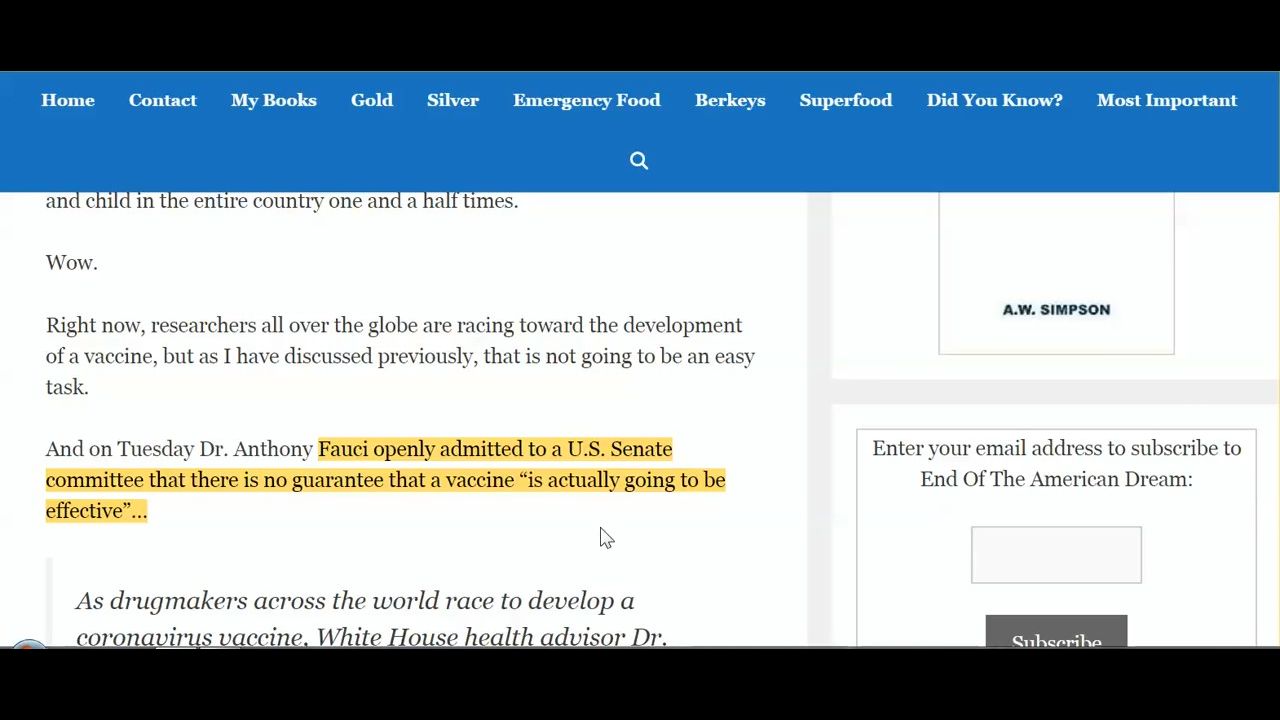
Task: Click the 'Right now, researchers' paragraph
Action: (400, 356)
